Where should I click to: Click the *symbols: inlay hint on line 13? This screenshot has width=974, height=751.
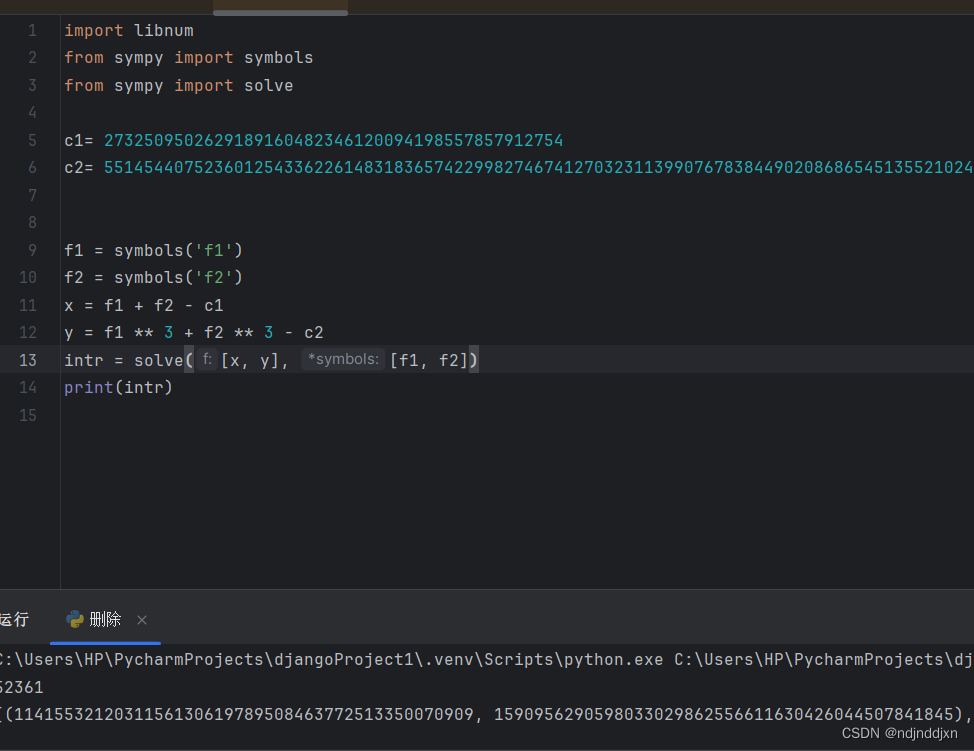[343, 359]
